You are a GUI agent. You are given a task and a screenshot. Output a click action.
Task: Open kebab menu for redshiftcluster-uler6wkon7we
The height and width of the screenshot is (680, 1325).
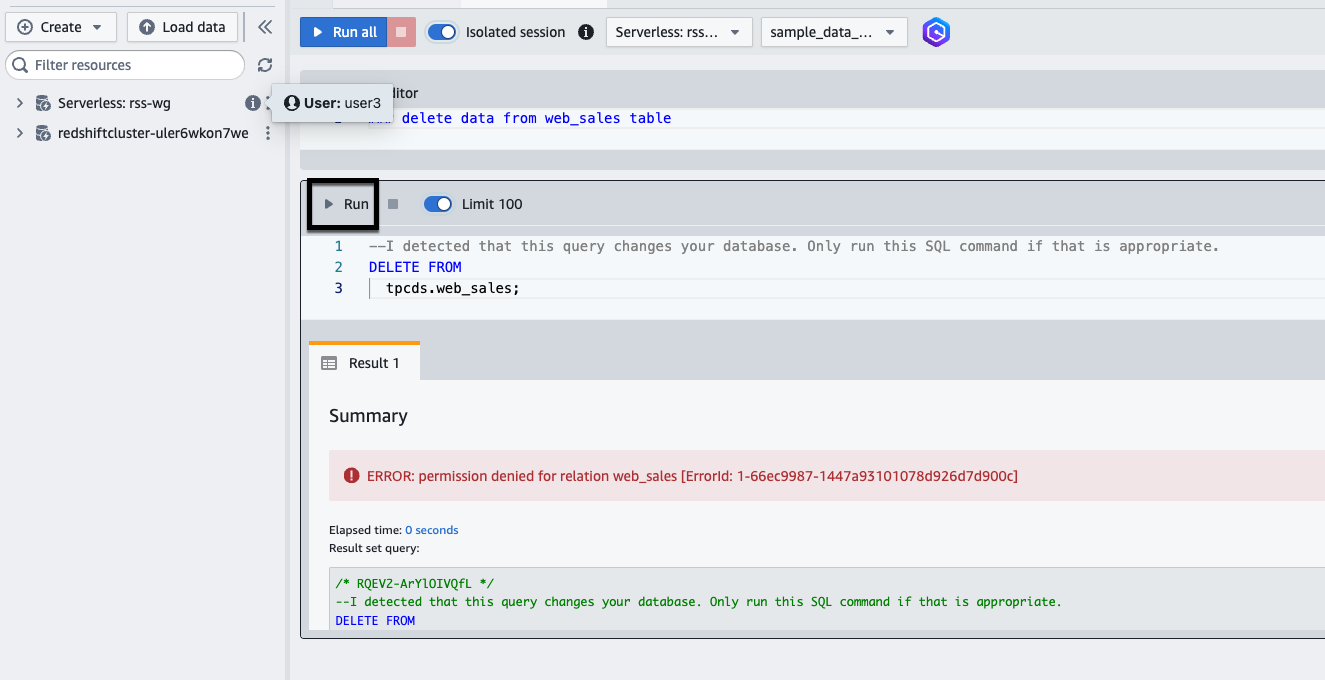coord(267,133)
